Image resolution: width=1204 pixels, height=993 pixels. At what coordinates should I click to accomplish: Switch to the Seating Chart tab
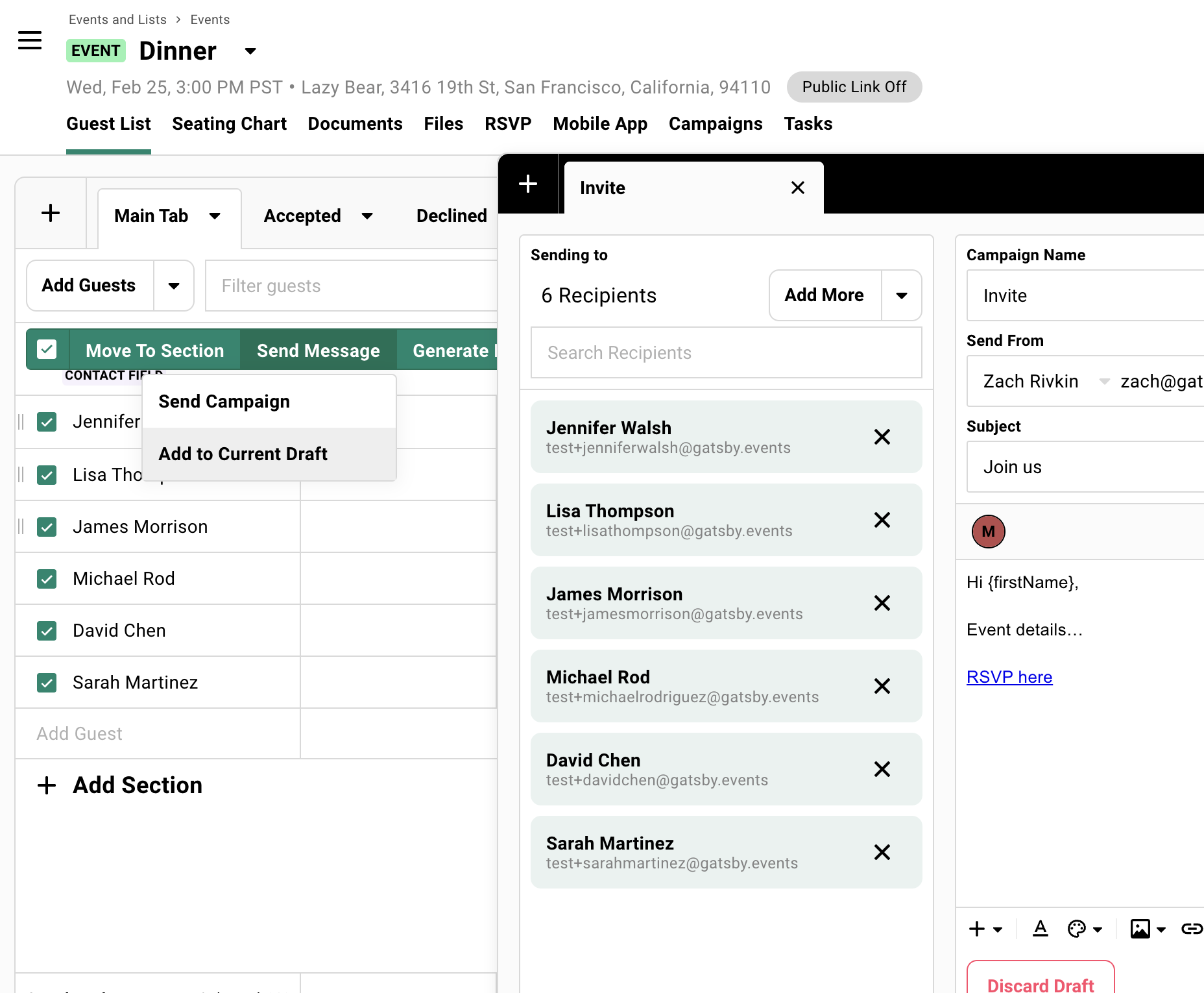[x=229, y=123]
